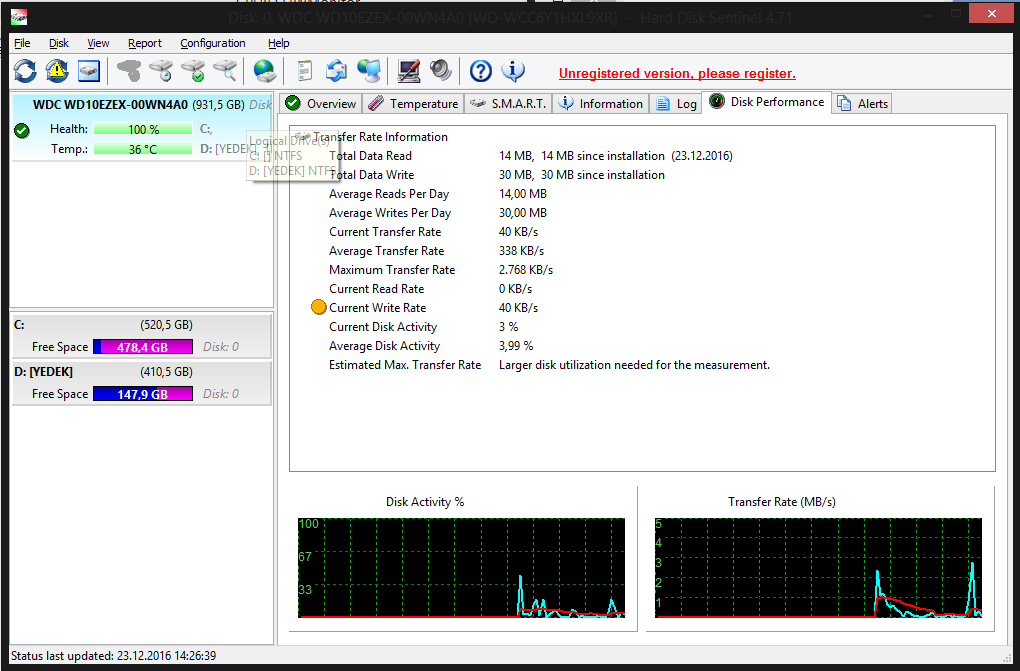The width and height of the screenshot is (1020, 671).
Task: Click the disk with green checkmark icon
Action: coord(193,70)
